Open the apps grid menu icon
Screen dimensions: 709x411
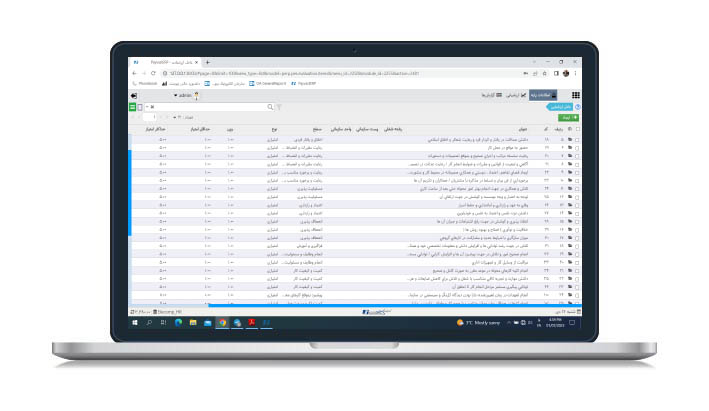pyautogui.click(x=575, y=95)
